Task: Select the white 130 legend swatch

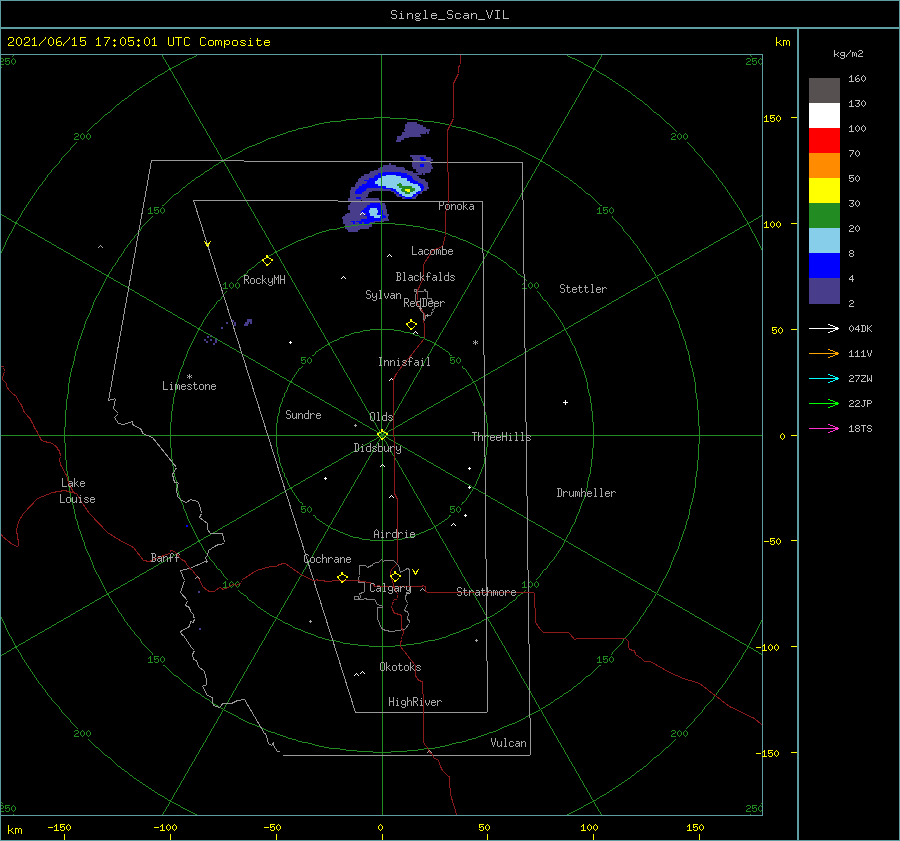Action: click(x=824, y=115)
